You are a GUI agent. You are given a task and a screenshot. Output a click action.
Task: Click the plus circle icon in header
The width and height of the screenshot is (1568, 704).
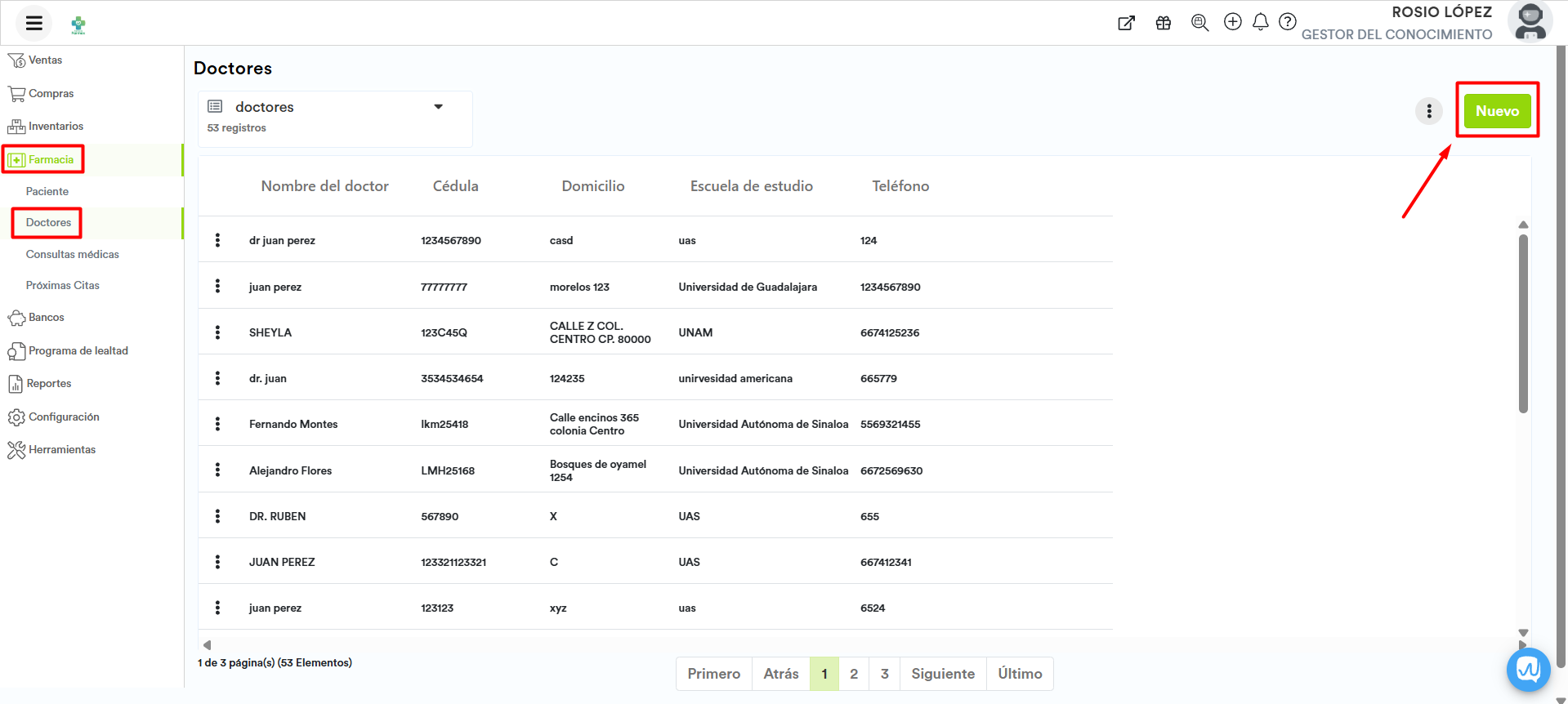tap(1233, 22)
